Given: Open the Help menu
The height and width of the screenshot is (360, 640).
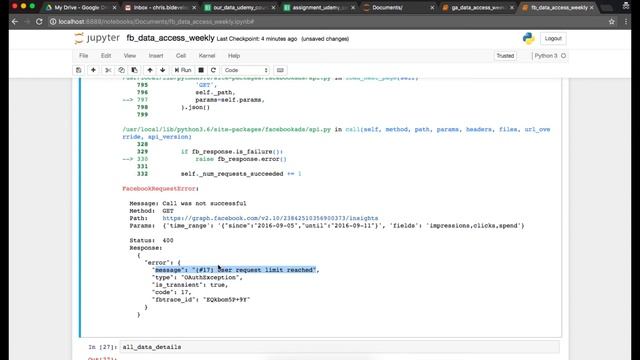Looking at the screenshot, I should click(x=234, y=56).
